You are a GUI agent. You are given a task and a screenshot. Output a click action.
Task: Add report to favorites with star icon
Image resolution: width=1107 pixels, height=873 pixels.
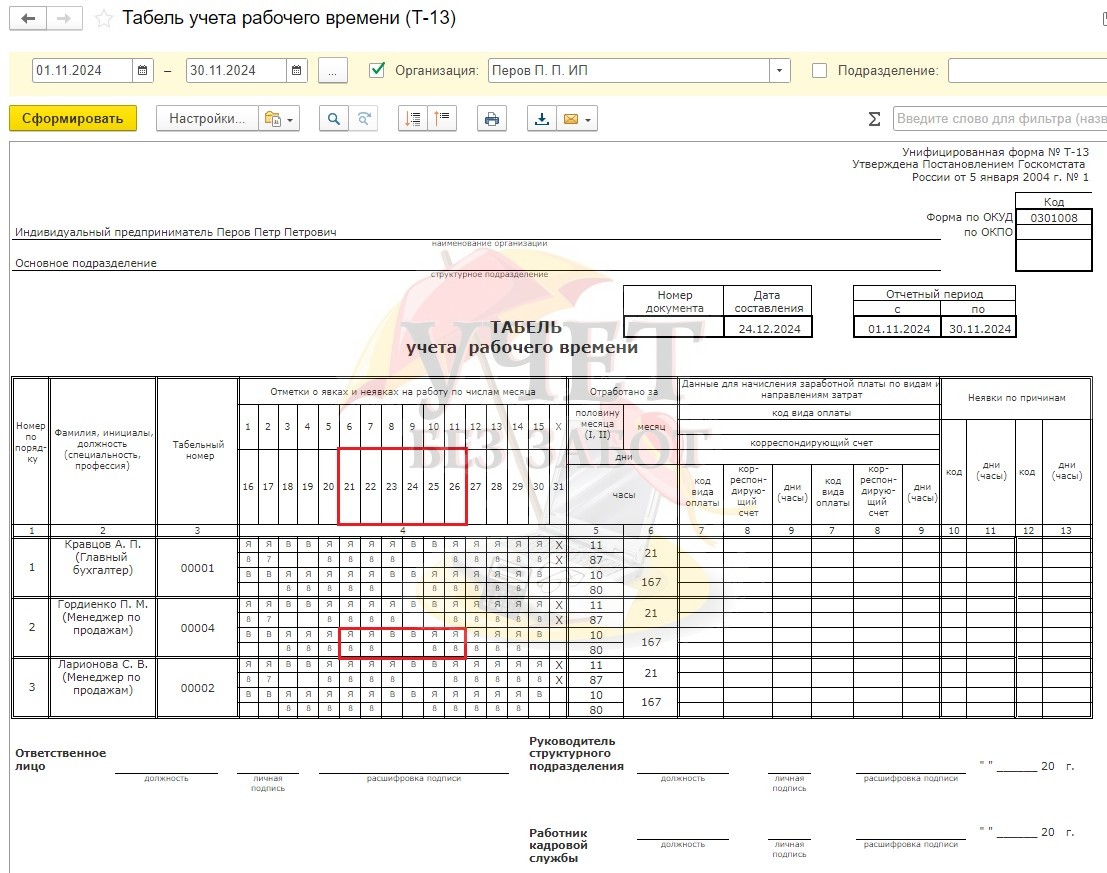(104, 18)
